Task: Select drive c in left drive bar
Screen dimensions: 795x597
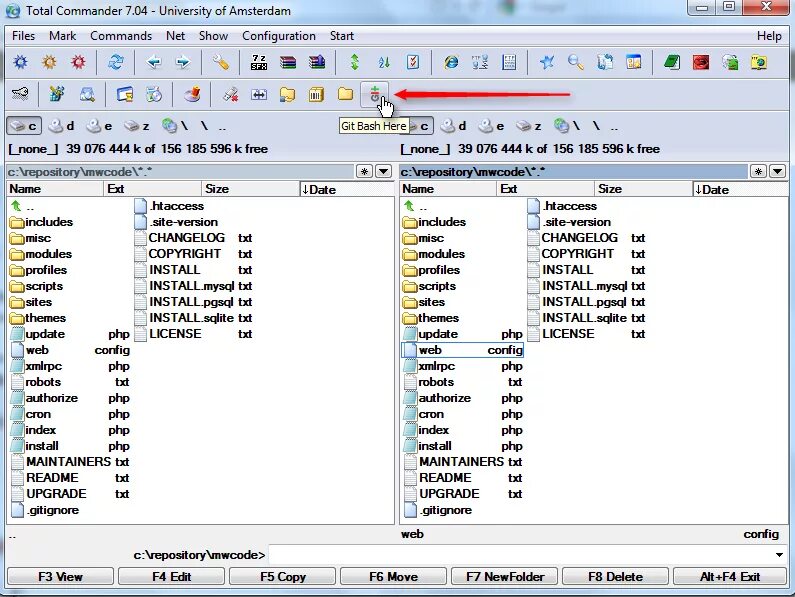Action: (x=24, y=126)
